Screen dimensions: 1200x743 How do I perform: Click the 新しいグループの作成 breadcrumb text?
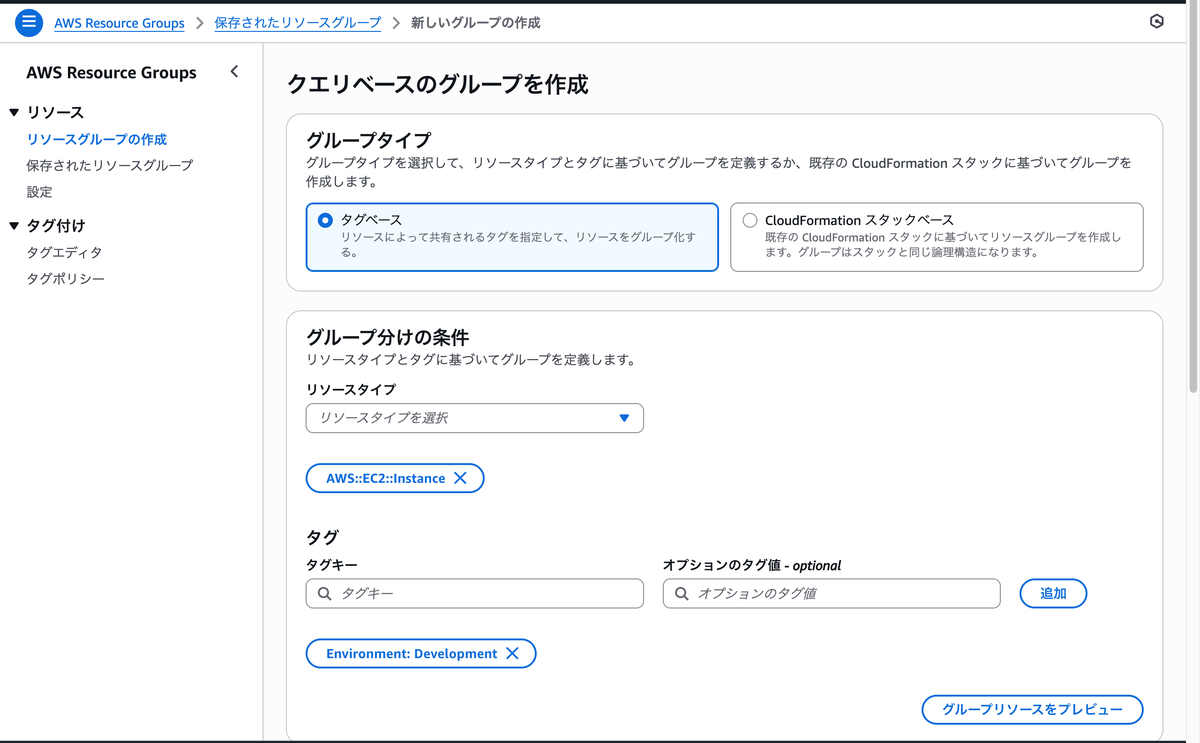(476, 23)
